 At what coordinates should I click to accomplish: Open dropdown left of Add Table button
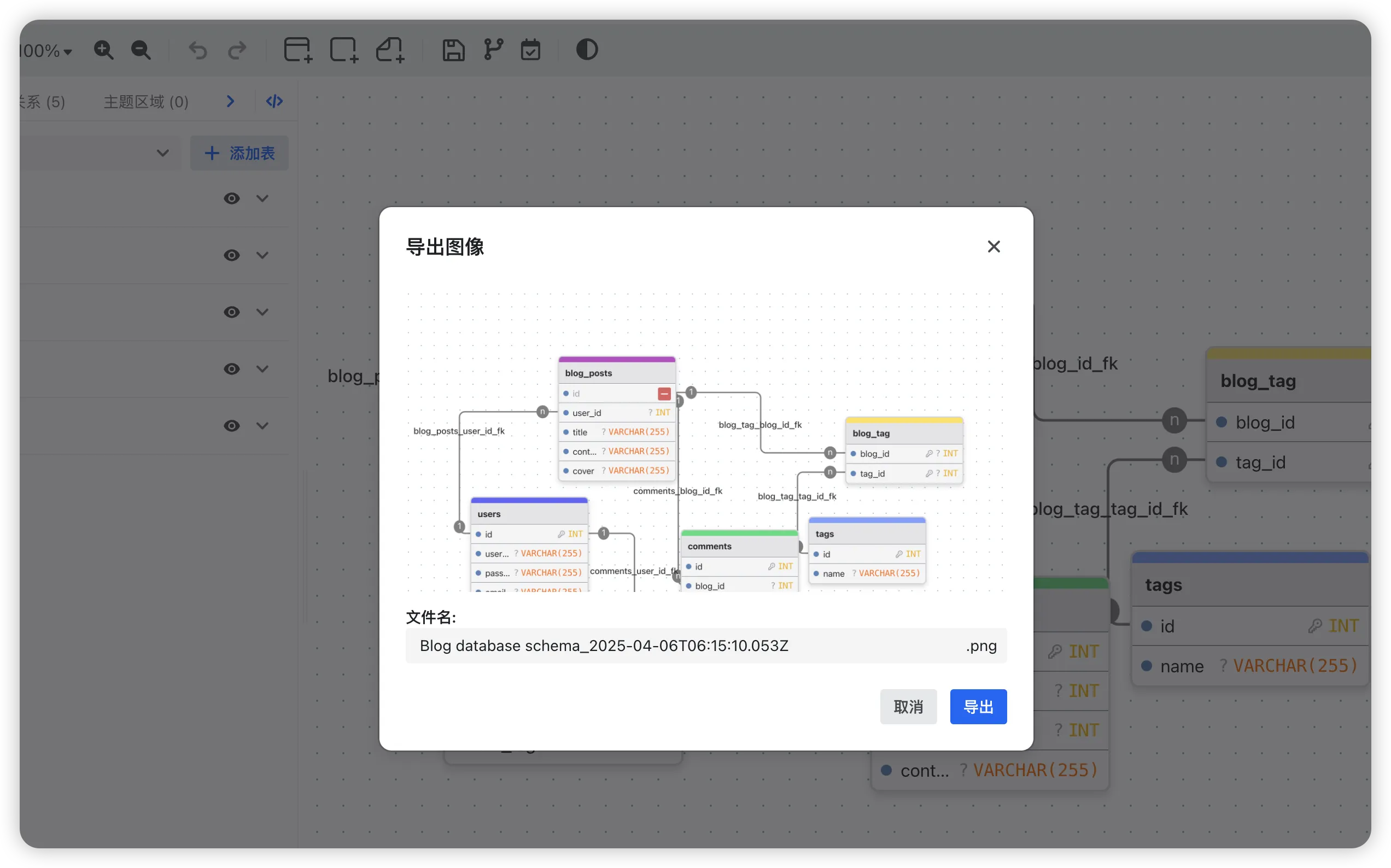tap(163, 153)
